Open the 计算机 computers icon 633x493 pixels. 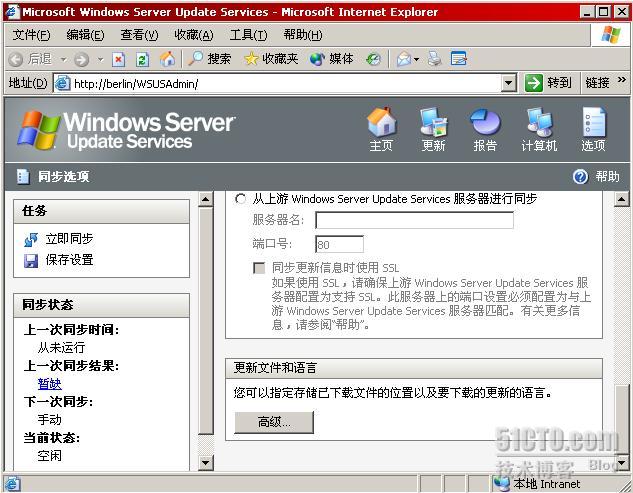tap(539, 122)
